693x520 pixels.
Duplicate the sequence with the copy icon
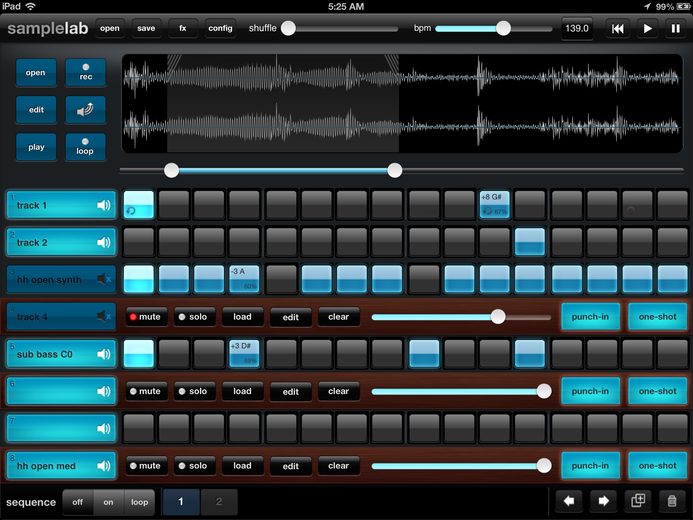click(638, 501)
